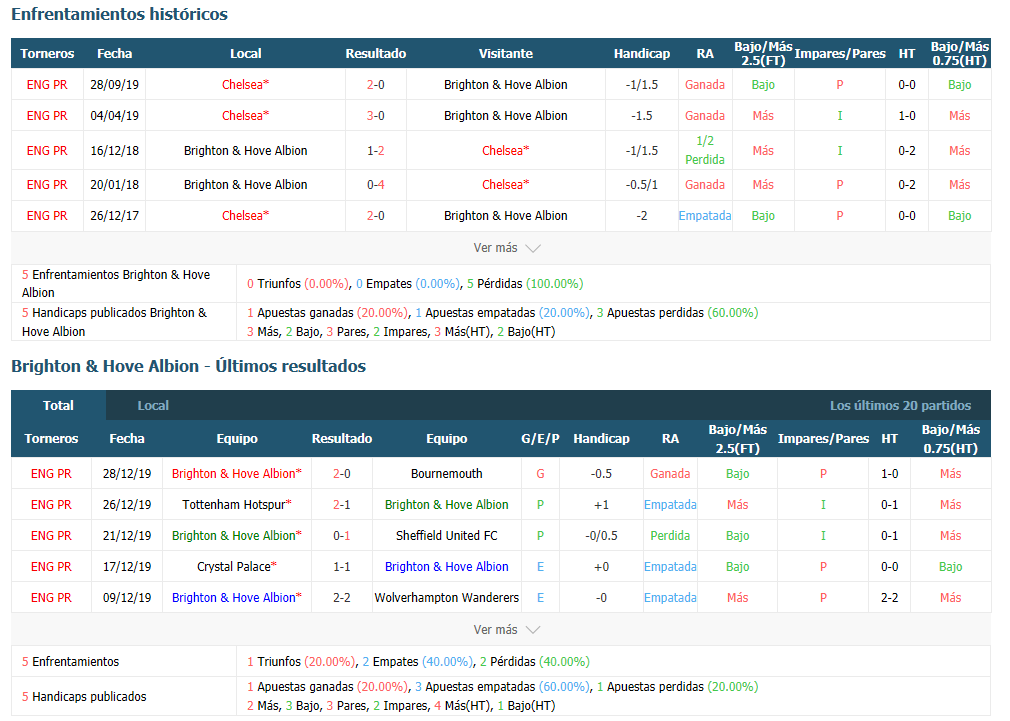Select '3 Apuestas empatadas (60.00%)' statistic

coord(502,687)
